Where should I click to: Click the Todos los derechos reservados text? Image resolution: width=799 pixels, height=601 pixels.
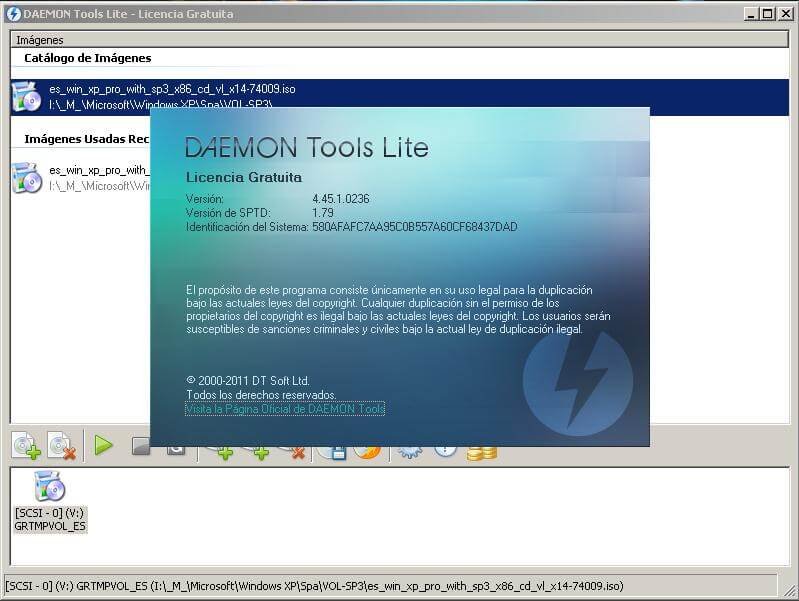coord(261,395)
